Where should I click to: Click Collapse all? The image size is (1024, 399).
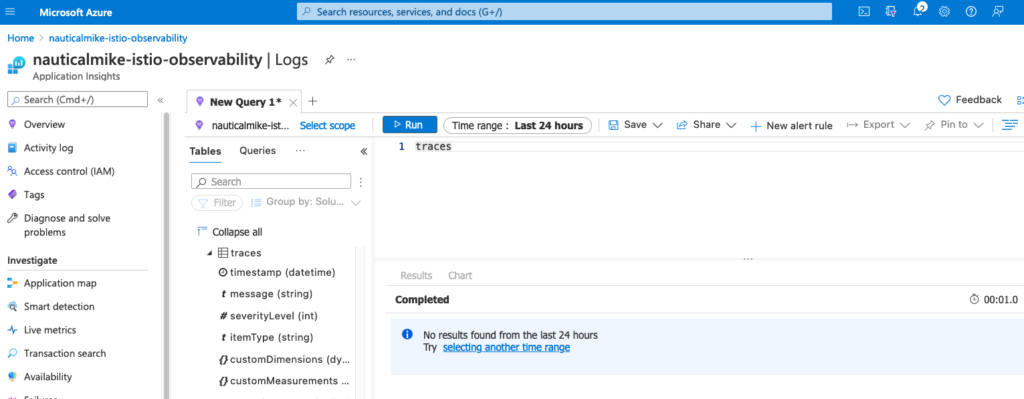point(231,232)
